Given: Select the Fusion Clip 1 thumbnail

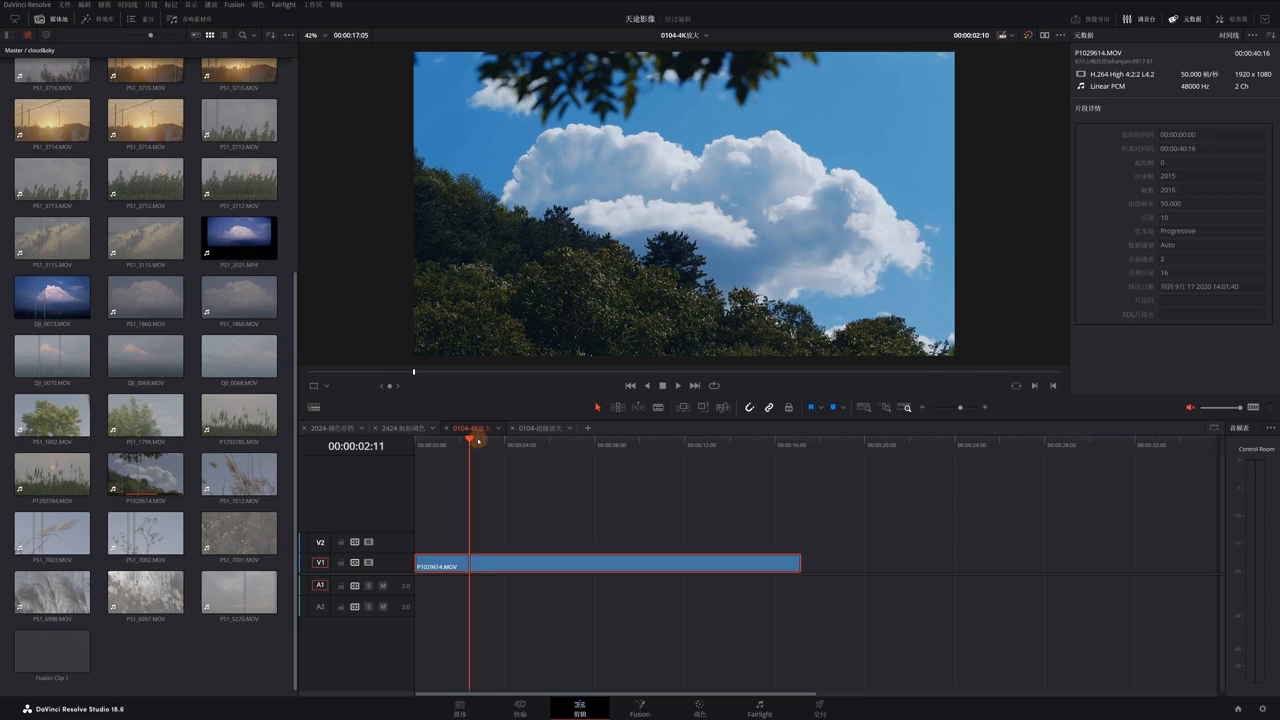Looking at the screenshot, I should click(x=52, y=651).
